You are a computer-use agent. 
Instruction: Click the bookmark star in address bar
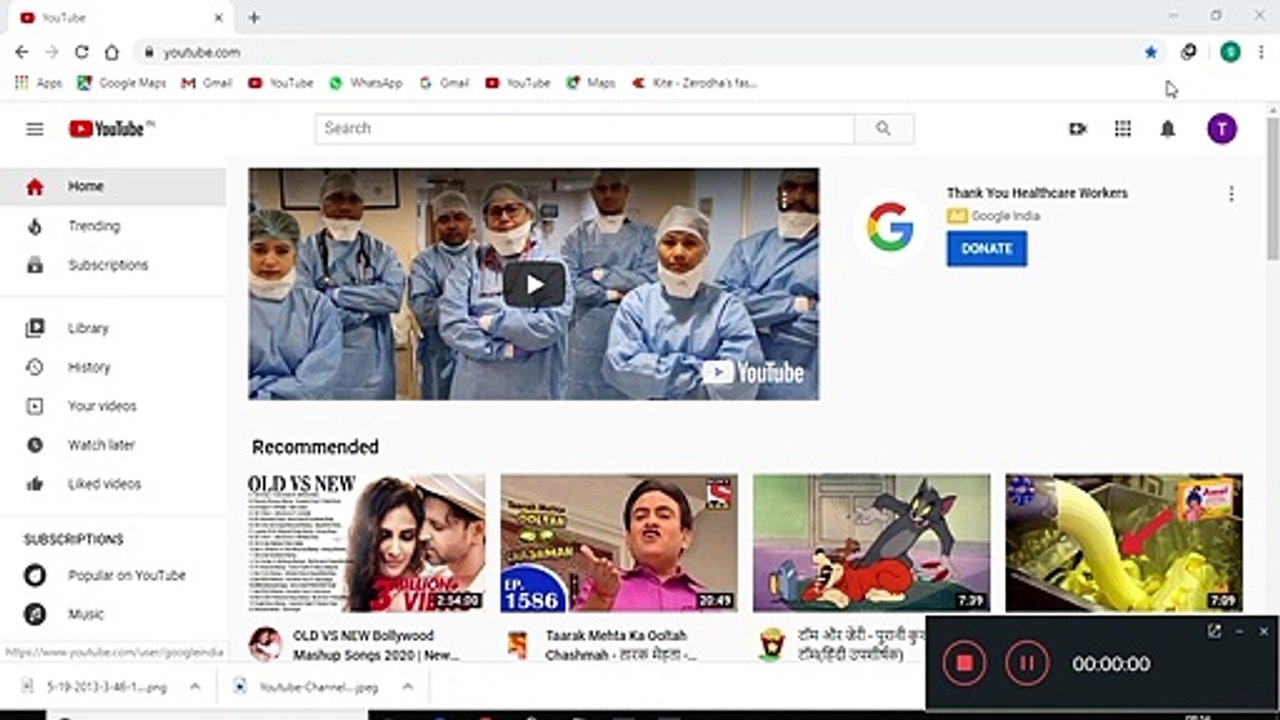coord(1151,52)
